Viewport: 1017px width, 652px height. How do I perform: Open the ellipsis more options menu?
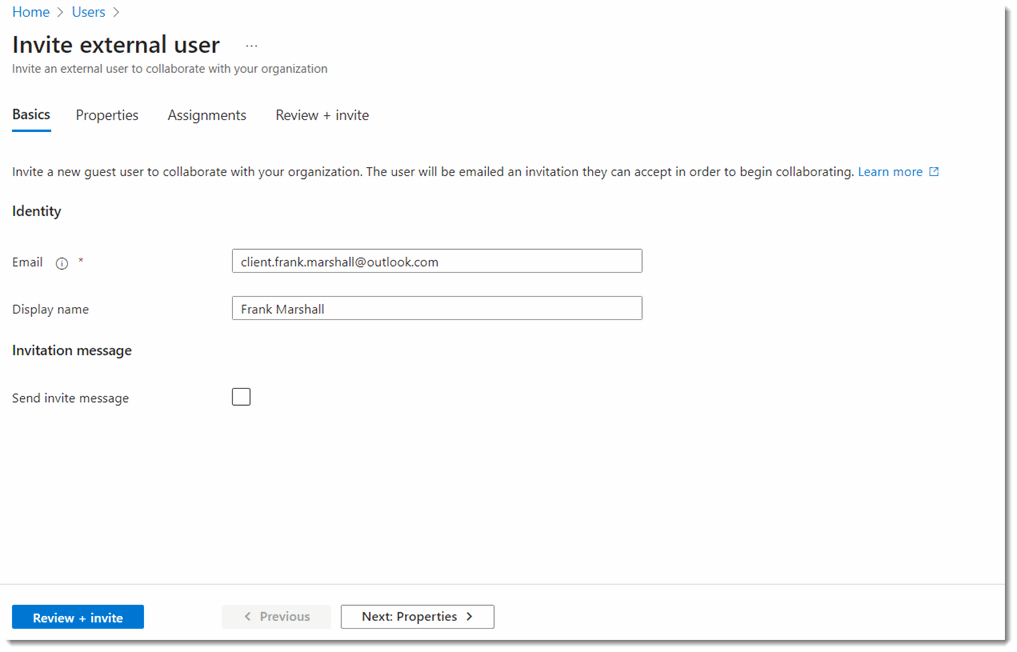pos(252,46)
